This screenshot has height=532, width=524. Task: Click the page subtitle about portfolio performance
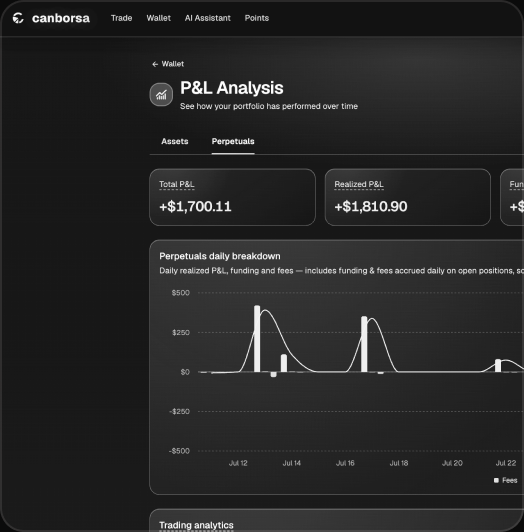click(269, 106)
